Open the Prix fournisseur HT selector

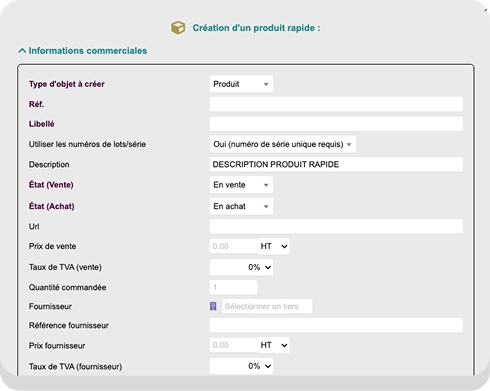273,345
